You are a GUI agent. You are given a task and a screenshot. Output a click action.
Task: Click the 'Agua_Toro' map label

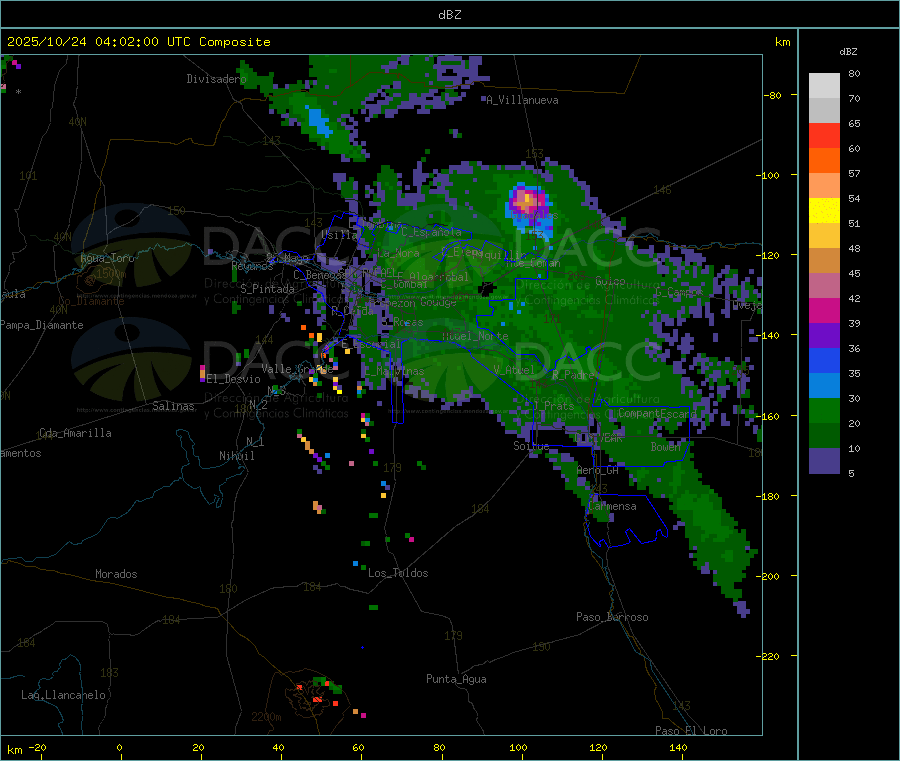tap(107, 258)
